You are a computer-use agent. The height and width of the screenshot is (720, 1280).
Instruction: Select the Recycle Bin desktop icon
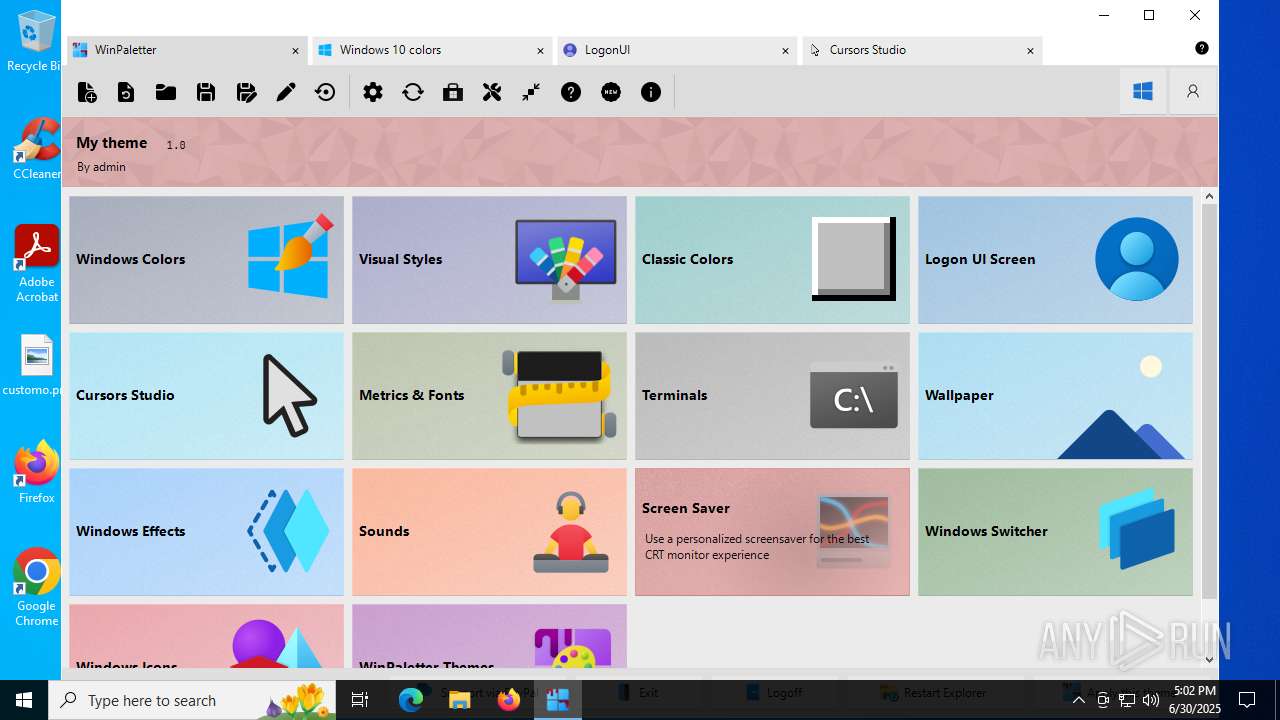[36, 42]
